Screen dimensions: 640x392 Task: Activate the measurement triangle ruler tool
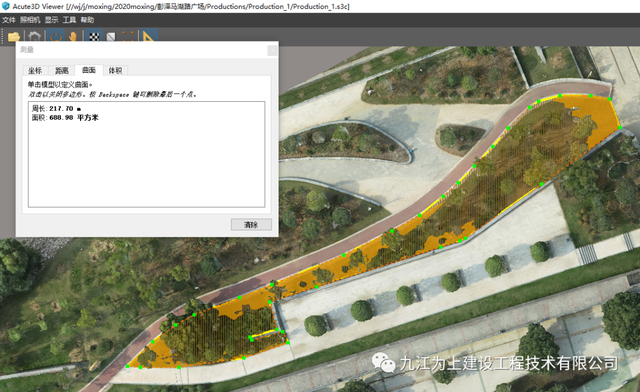point(149,36)
